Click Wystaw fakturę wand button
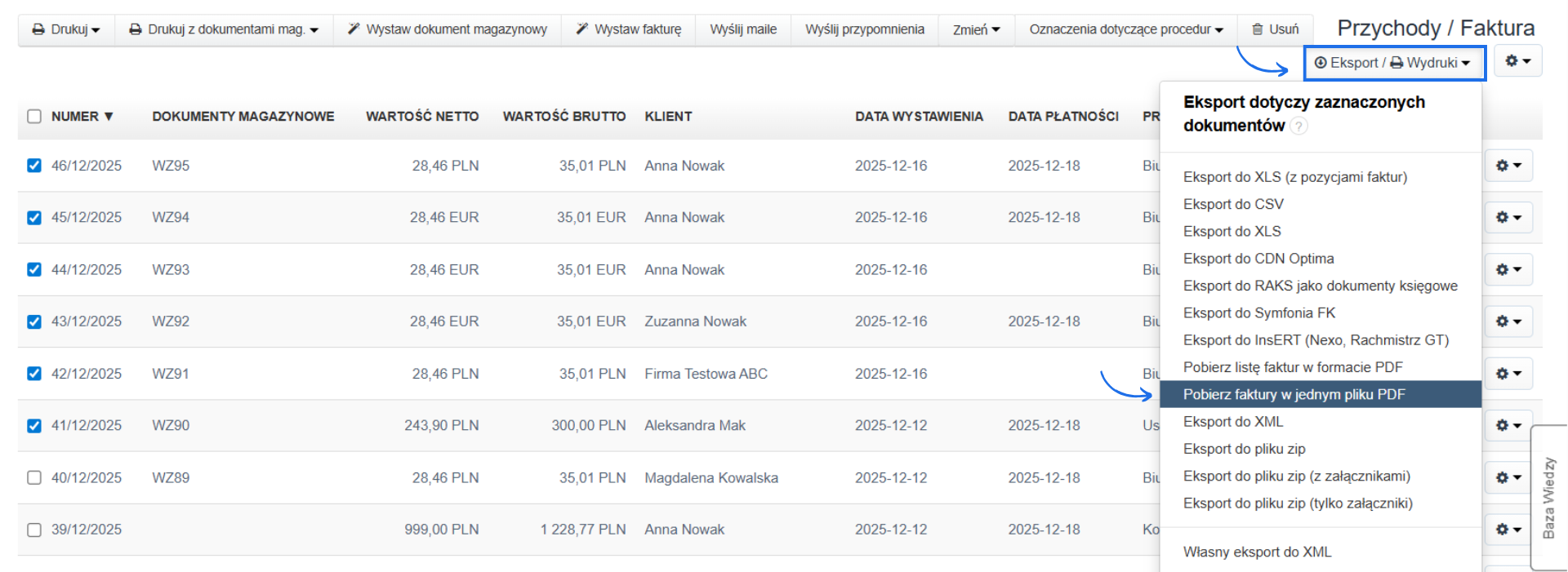This screenshot has height=572, width=1568. click(628, 29)
